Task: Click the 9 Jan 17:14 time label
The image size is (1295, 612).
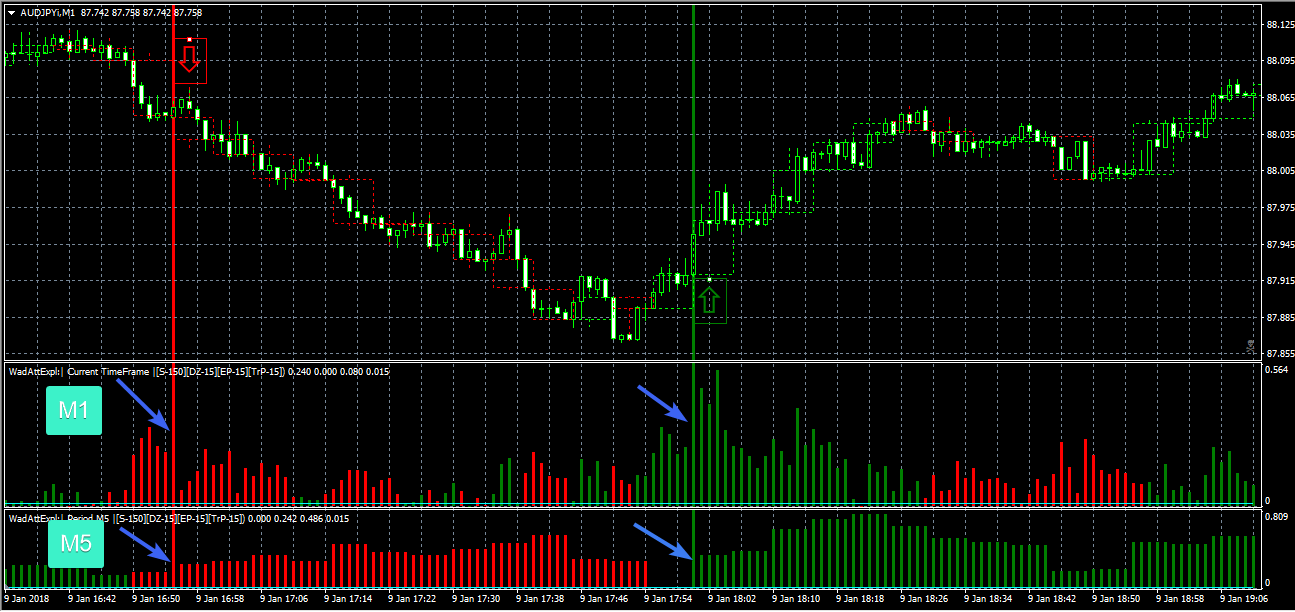Action: 349,599
